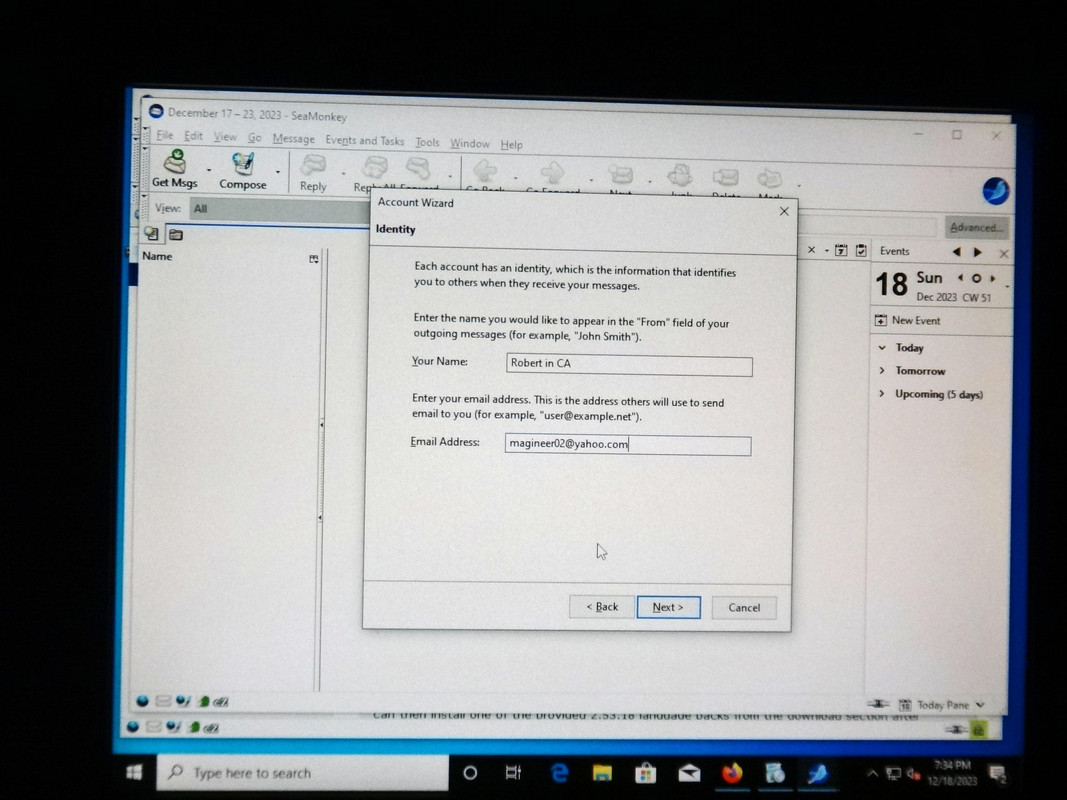Close the Events pane
1067x800 pixels.
click(1004, 254)
